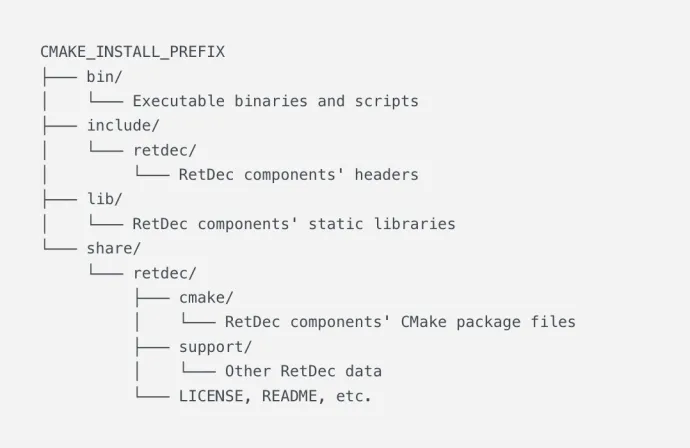Select the support/ directory entry
690x448 pixels.
(x=215, y=347)
